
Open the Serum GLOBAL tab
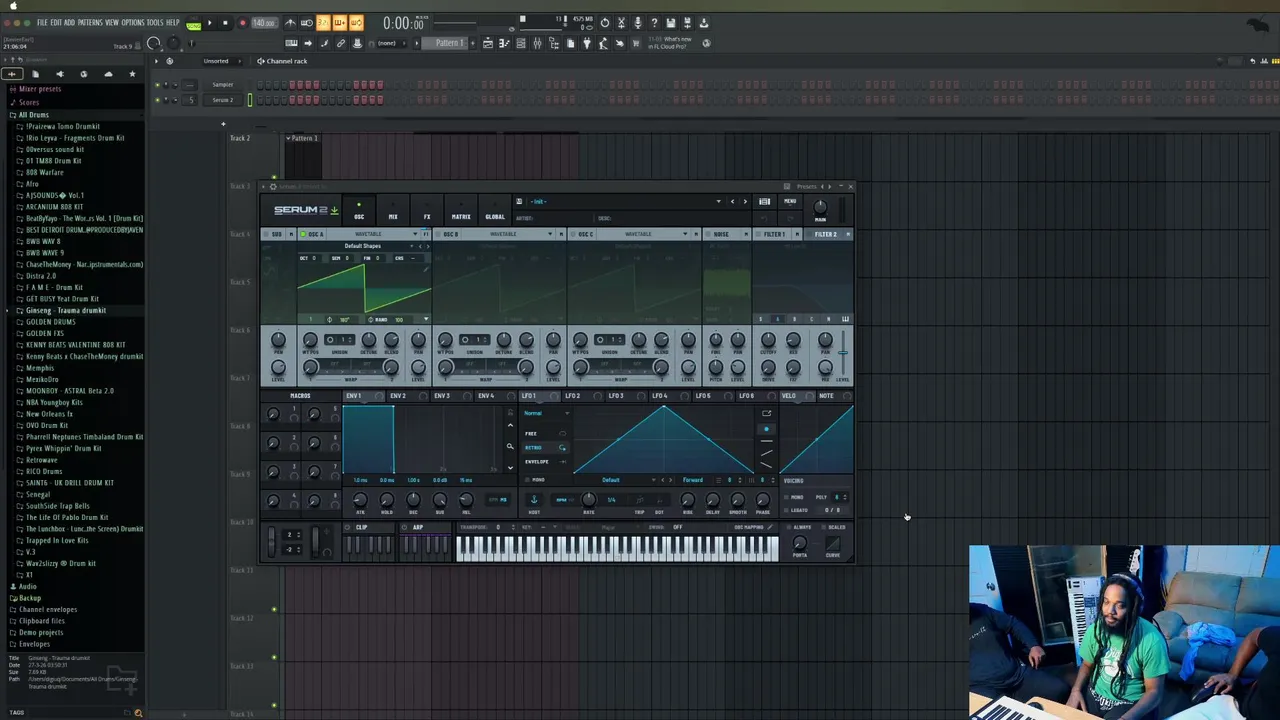tap(495, 210)
